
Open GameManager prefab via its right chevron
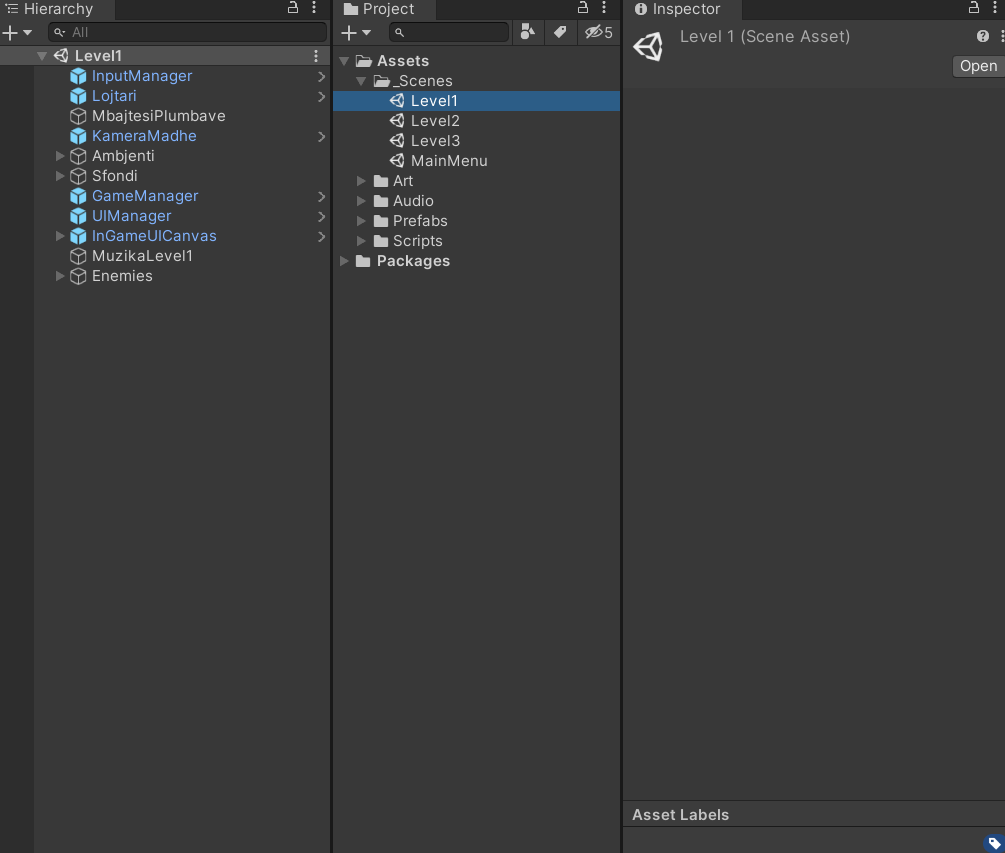[321, 196]
